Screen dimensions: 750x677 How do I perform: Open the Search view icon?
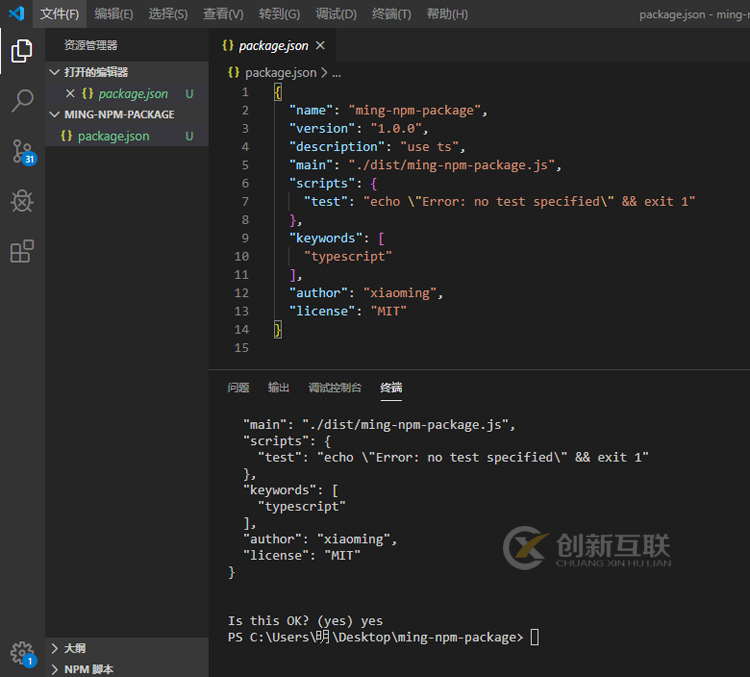coord(22,100)
